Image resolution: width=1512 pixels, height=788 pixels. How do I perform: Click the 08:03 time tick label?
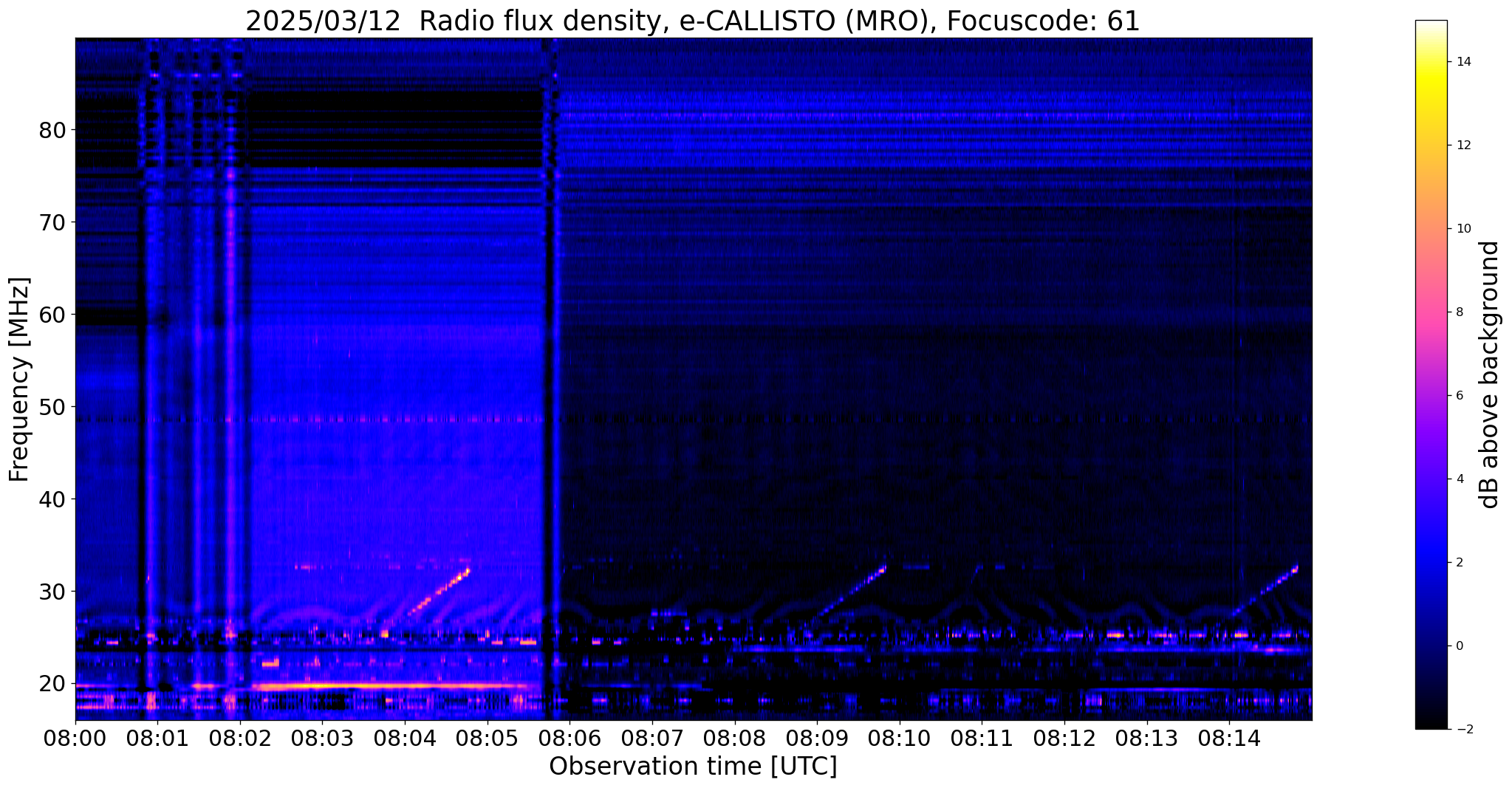click(x=322, y=738)
